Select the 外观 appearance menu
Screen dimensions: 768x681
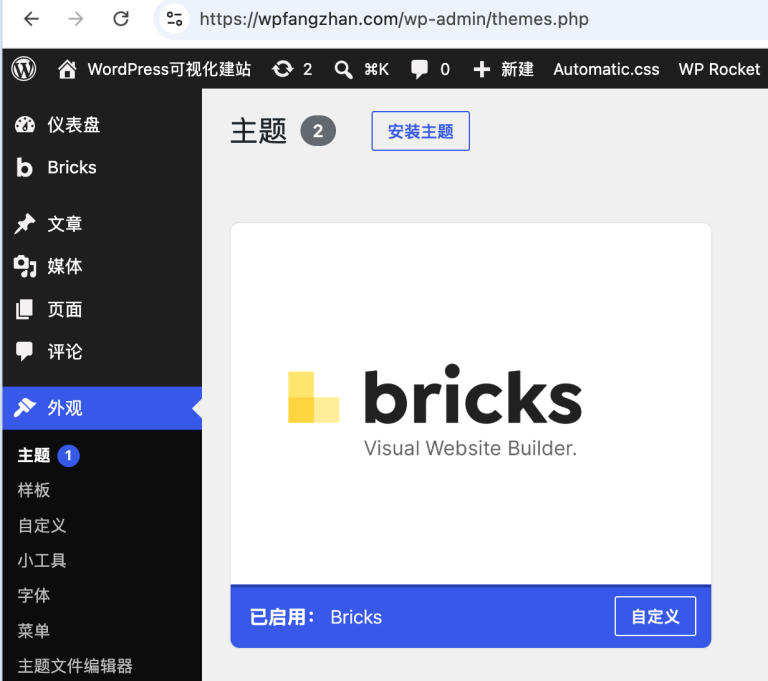(102, 408)
